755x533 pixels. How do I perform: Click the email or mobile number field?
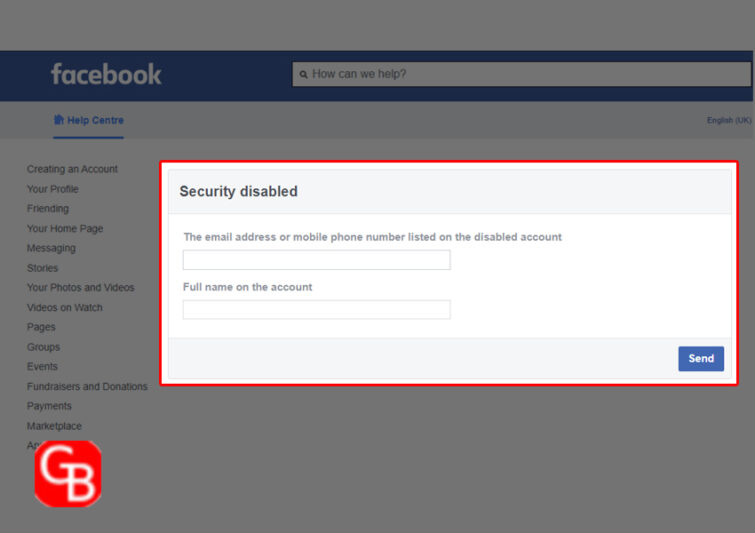click(x=316, y=260)
